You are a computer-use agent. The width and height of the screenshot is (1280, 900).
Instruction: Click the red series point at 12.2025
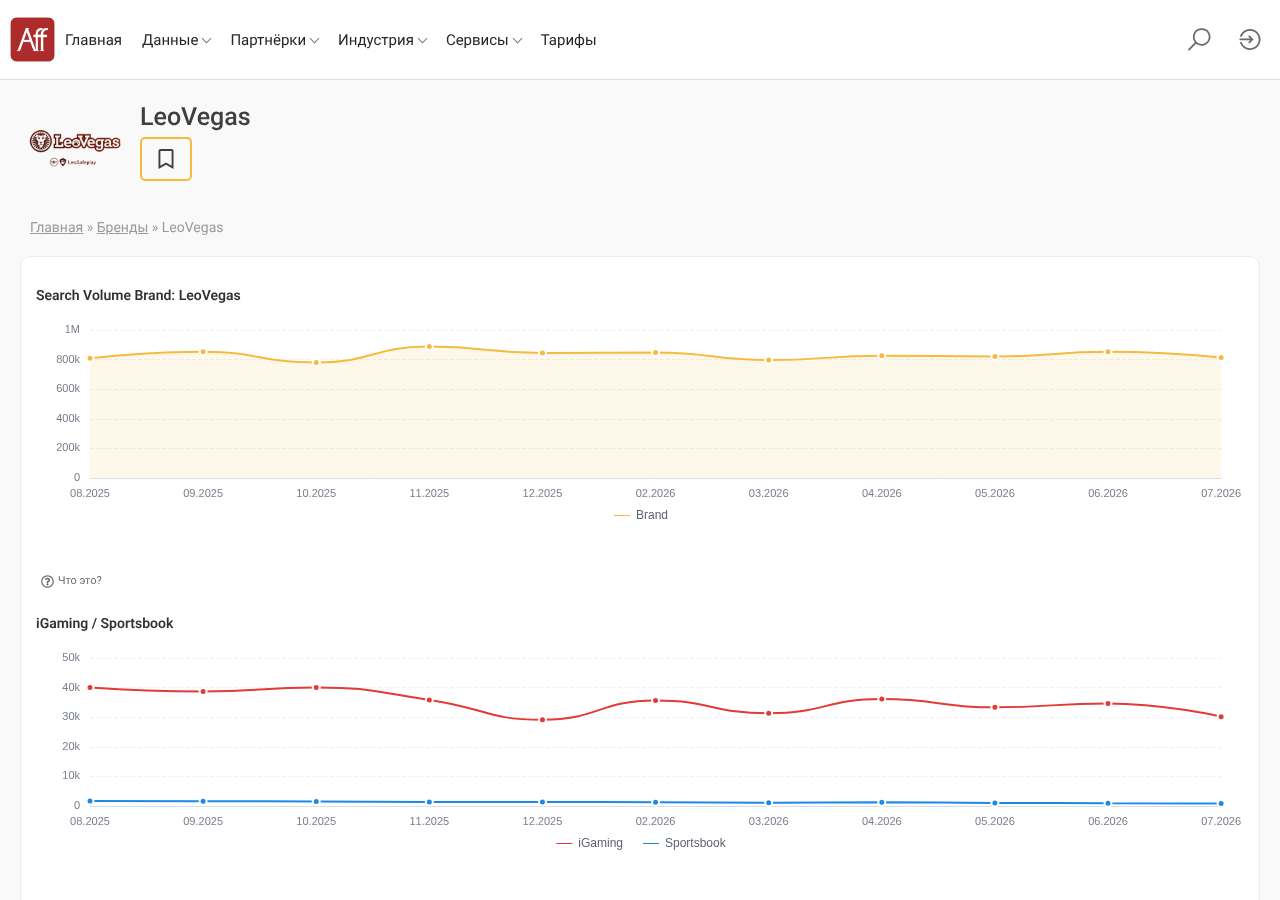coord(543,720)
